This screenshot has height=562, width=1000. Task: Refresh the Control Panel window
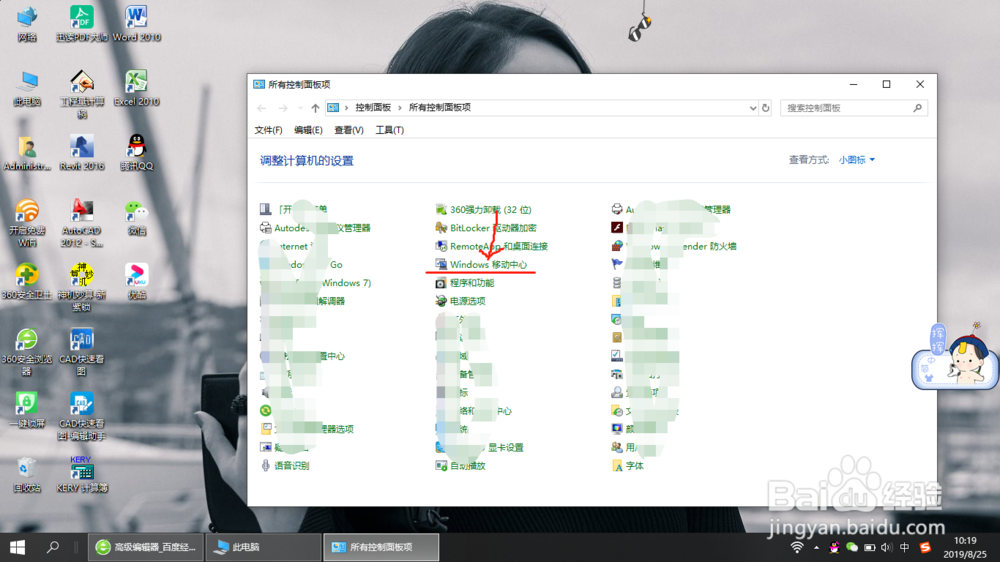click(765, 108)
